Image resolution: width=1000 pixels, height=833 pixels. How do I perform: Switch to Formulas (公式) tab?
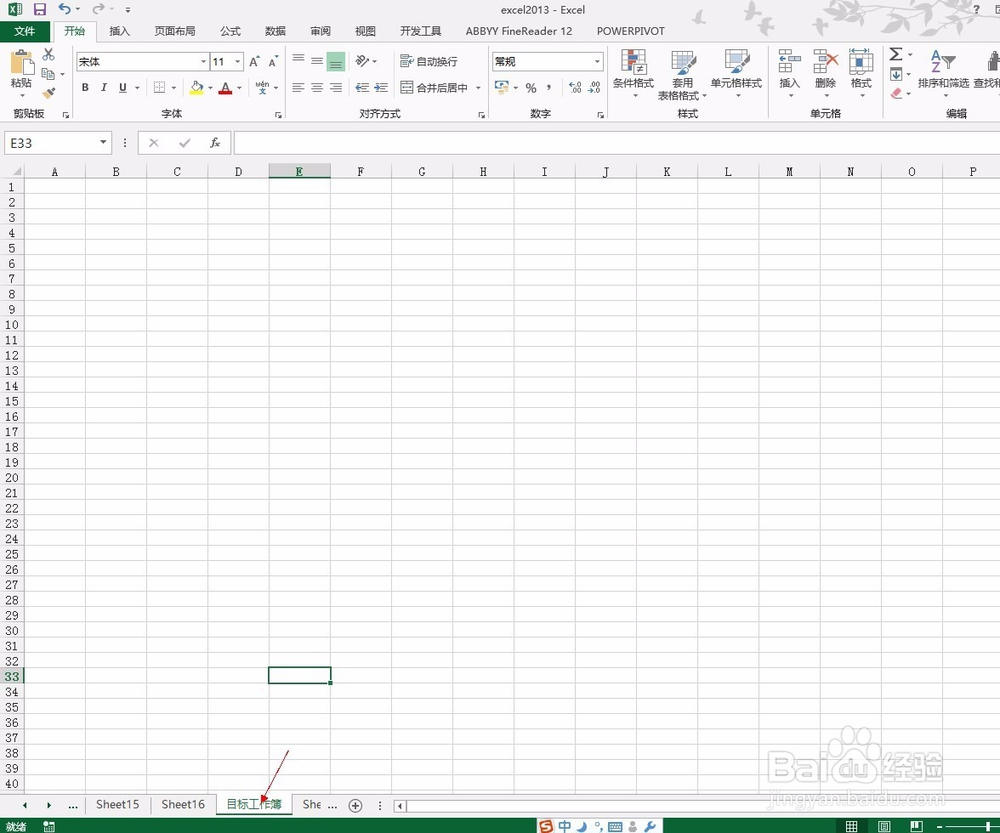click(x=230, y=31)
